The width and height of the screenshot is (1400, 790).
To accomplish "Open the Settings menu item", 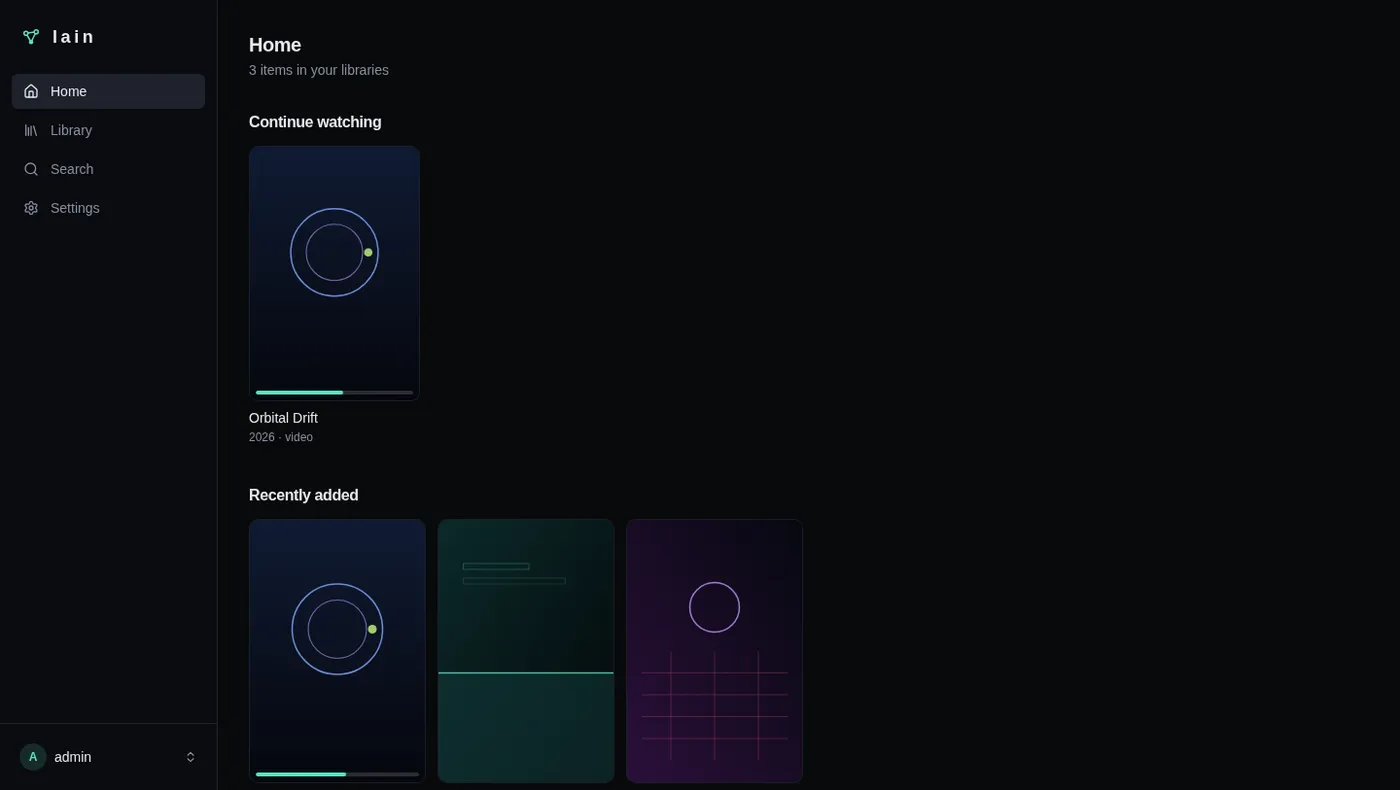I will [x=108, y=208].
